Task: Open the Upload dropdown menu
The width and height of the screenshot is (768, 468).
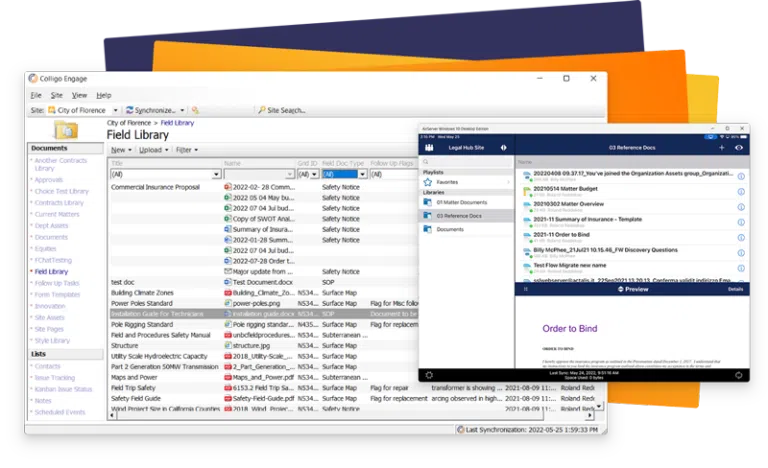Action: (153, 150)
